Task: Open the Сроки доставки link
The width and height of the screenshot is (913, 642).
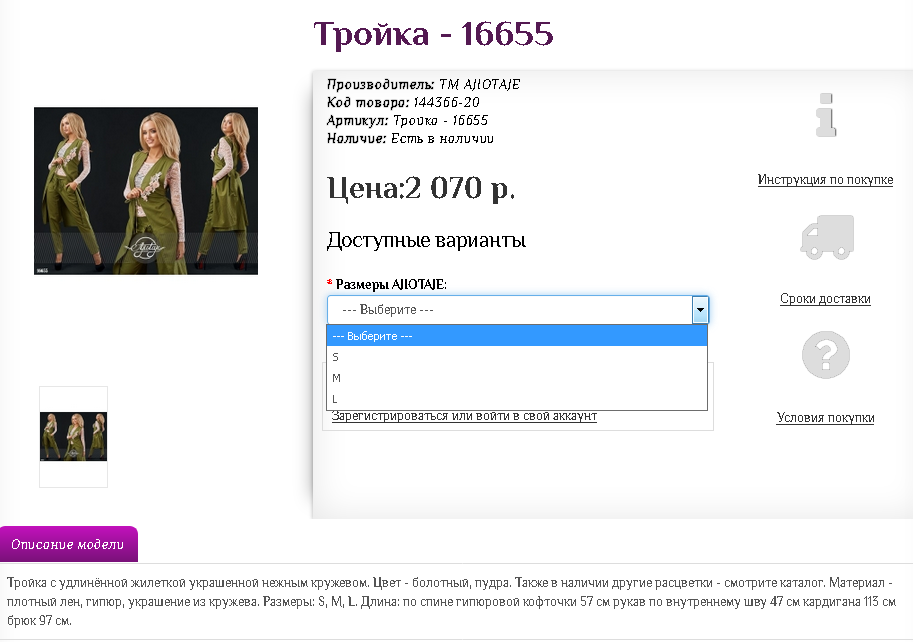Action: tap(825, 299)
